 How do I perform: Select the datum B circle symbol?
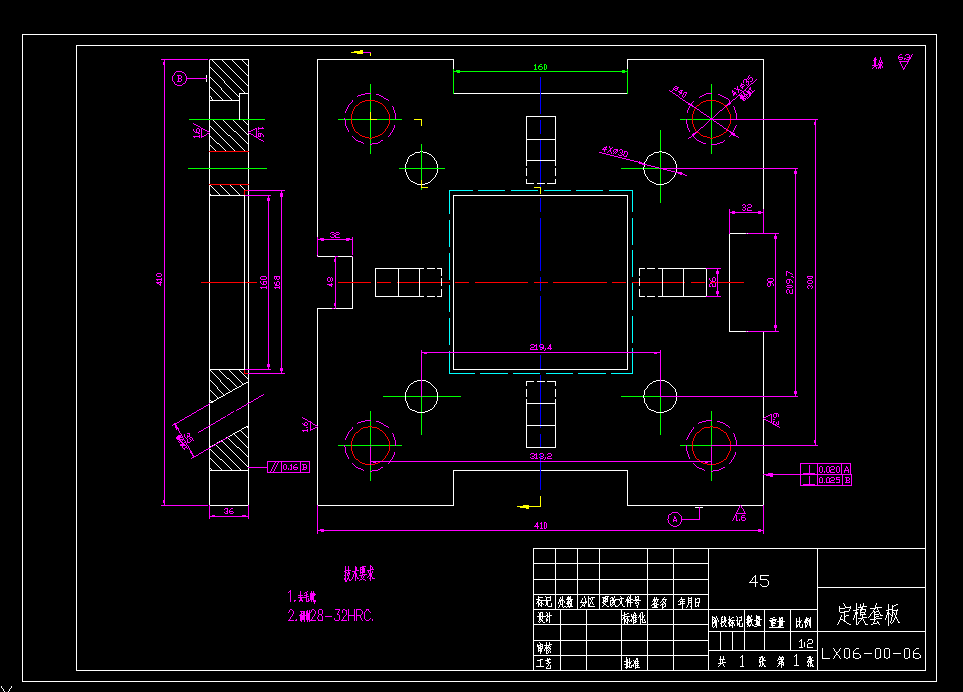179,79
